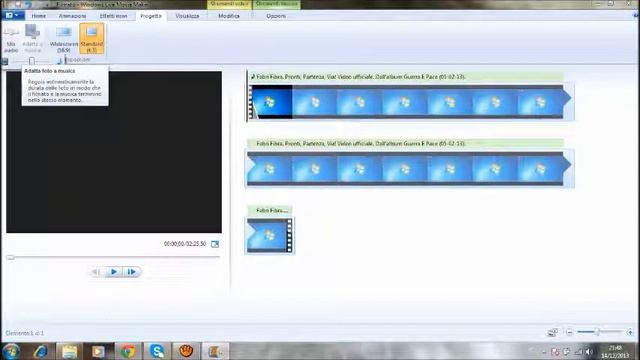Open the Mix audio control

pyautogui.click(x=11, y=39)
